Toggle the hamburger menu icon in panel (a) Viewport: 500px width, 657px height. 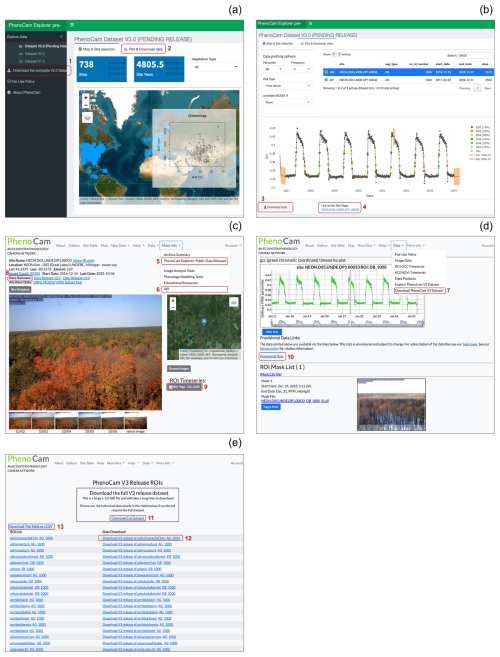[x=72, y=25]
